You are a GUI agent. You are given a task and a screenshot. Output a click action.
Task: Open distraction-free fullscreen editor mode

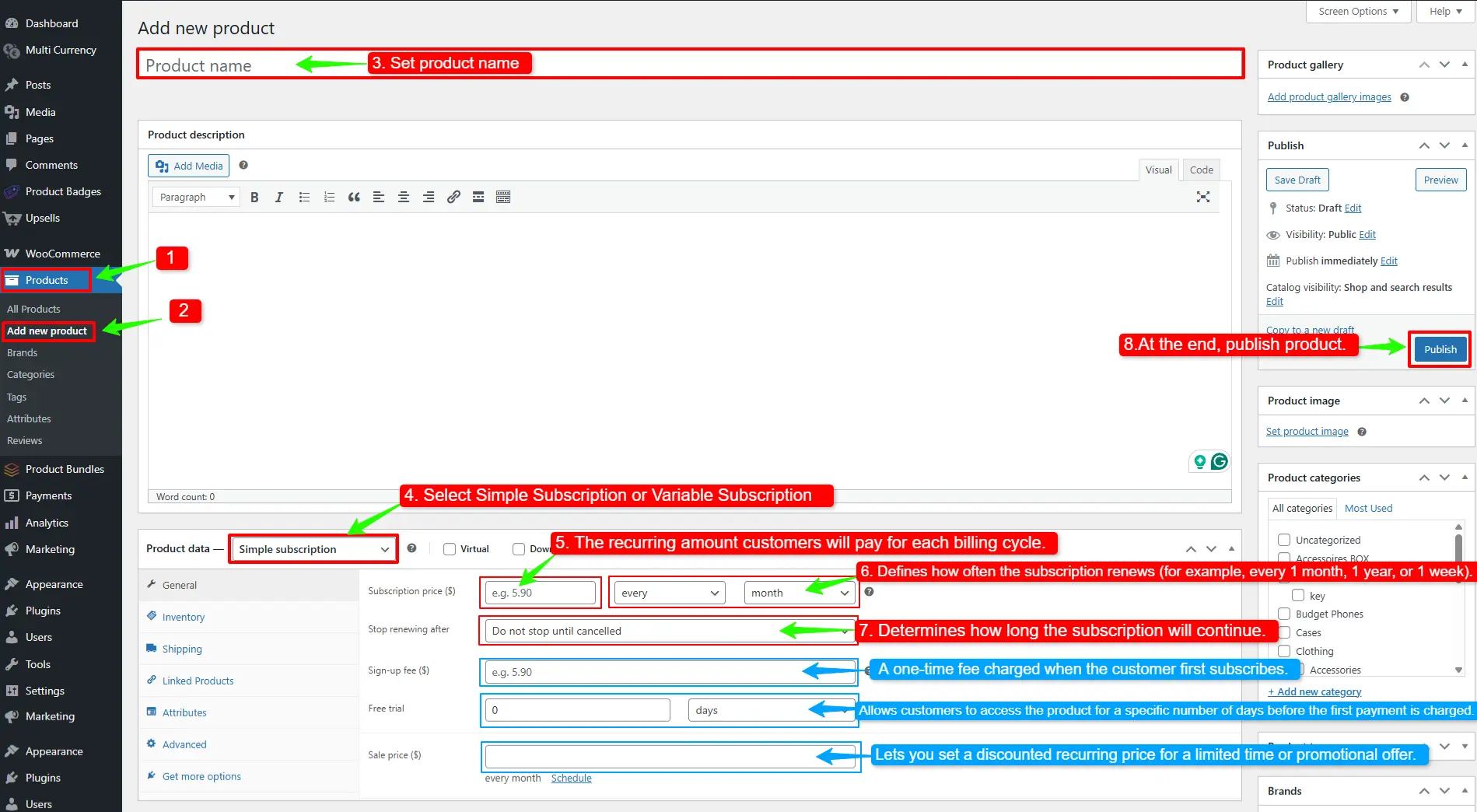coord(1202,198)
